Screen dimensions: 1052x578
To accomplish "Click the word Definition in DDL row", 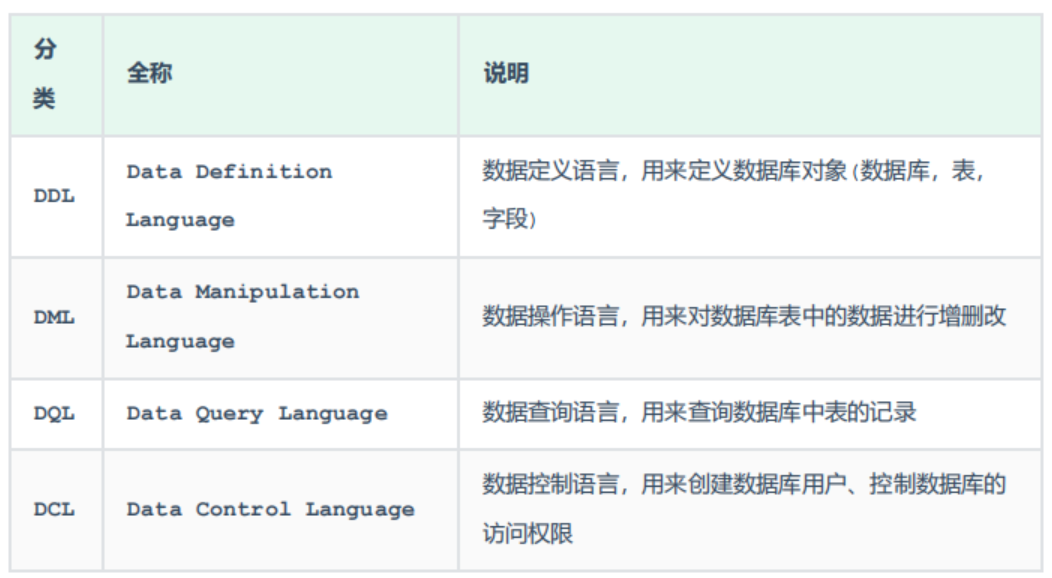I will [263, 172].
